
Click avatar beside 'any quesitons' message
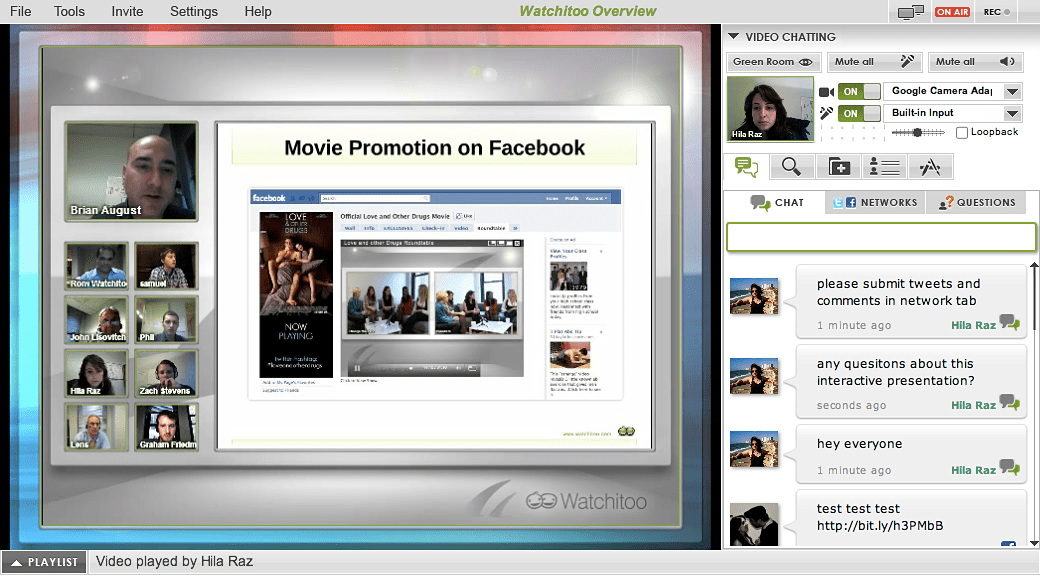pos(754,376)
